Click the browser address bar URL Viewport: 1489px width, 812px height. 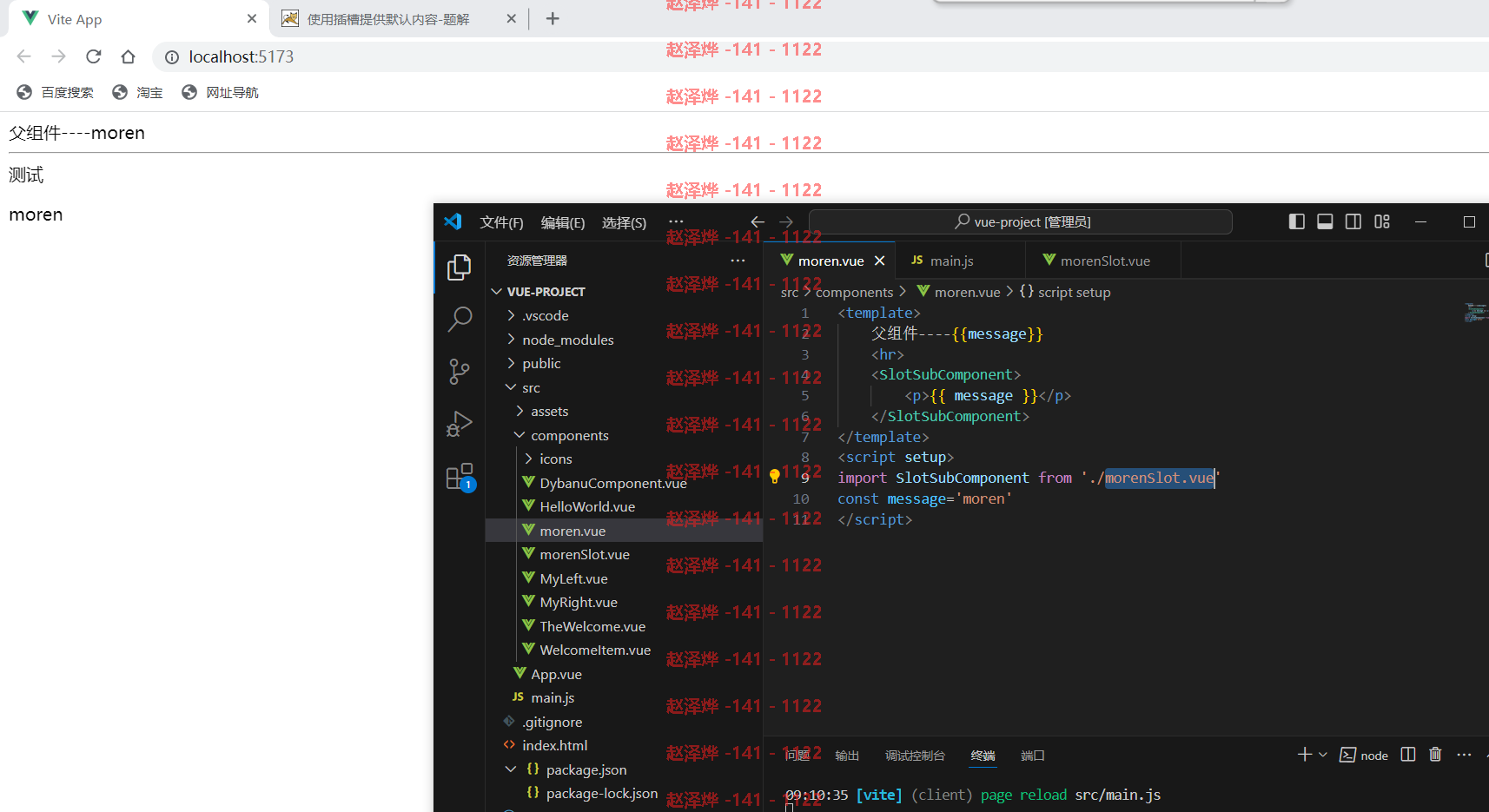click(242, 56)
